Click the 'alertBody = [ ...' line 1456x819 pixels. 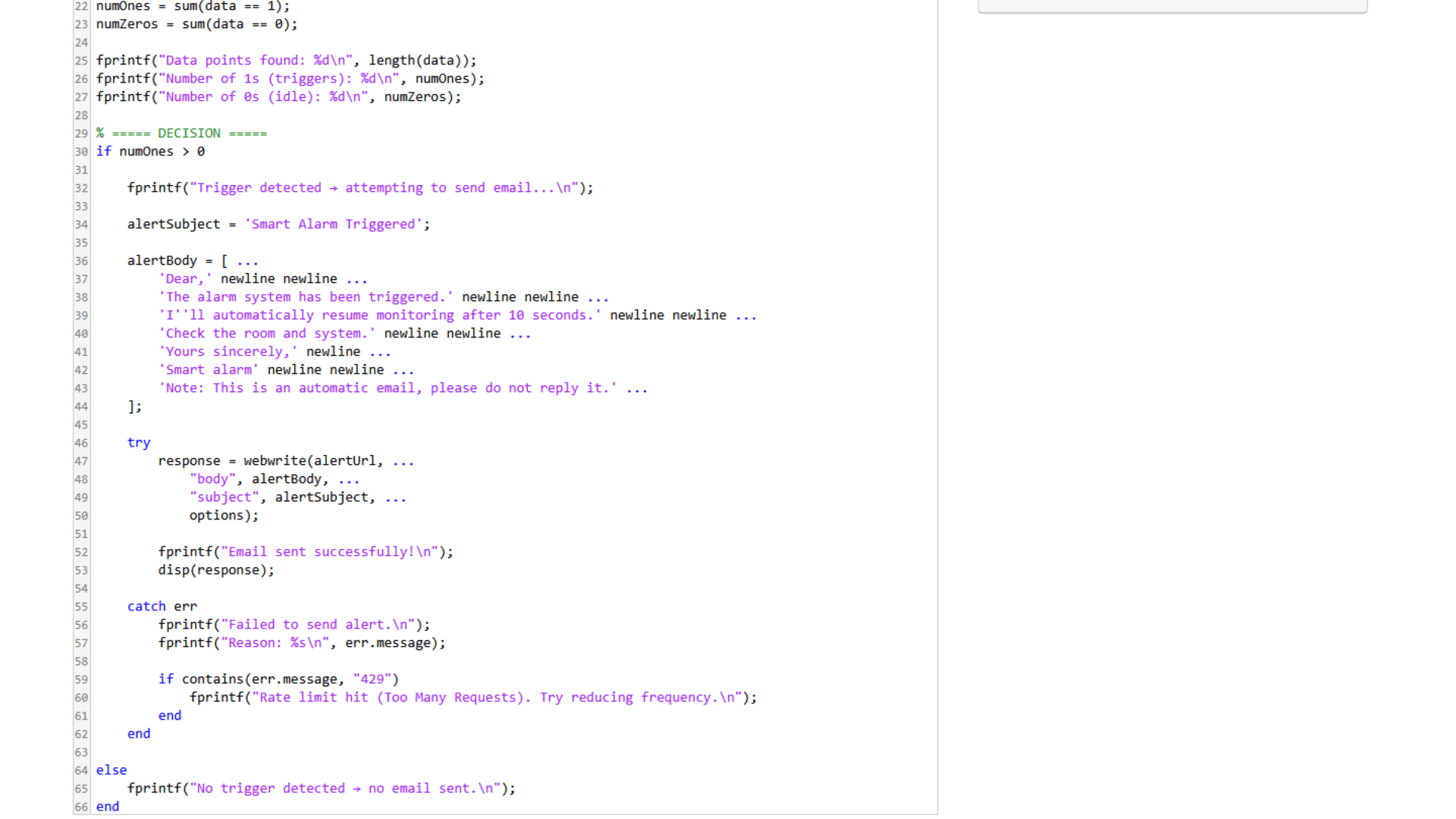193,261
